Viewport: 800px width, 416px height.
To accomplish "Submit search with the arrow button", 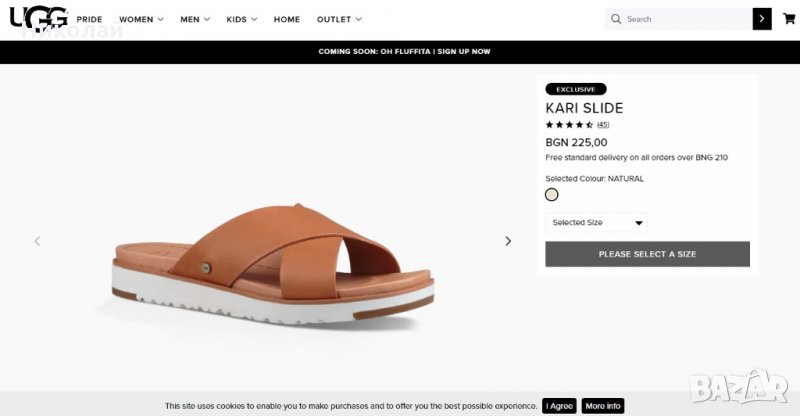I will pos(762,19).
